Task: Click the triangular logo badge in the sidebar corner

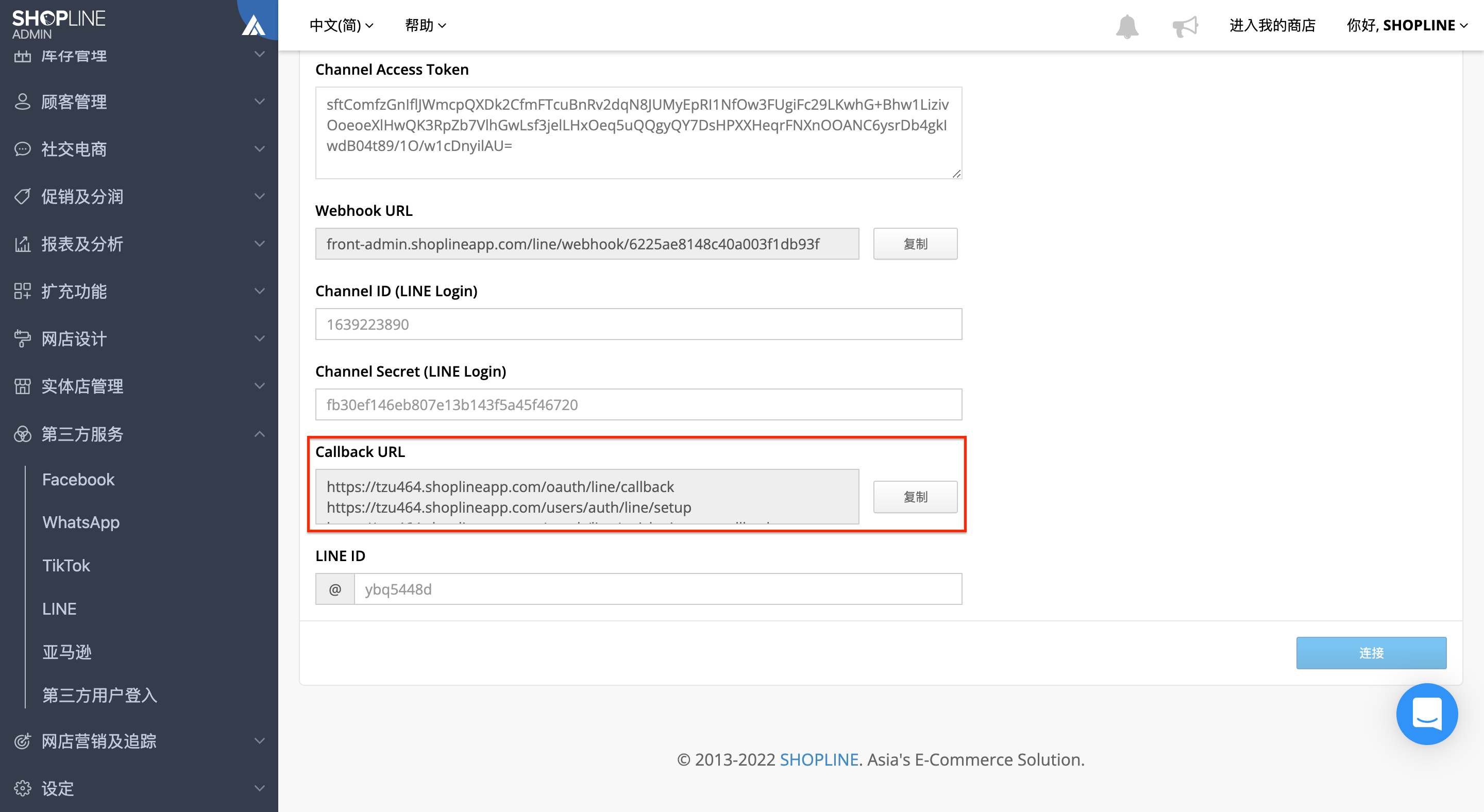Action: pos(254,25)
